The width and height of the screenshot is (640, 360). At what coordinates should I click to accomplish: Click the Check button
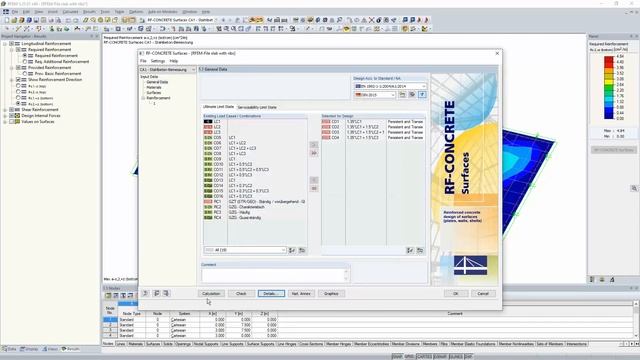pyautogui.click(x=241, y=293)
